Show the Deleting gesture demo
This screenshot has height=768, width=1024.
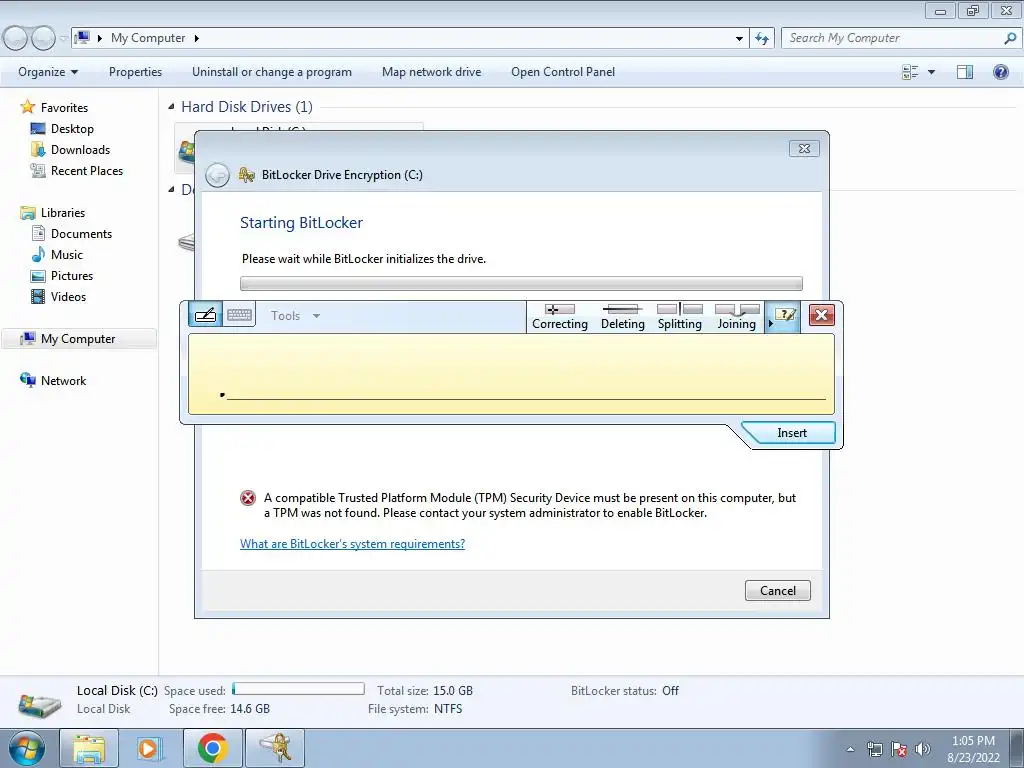click(x=622, y=317)
